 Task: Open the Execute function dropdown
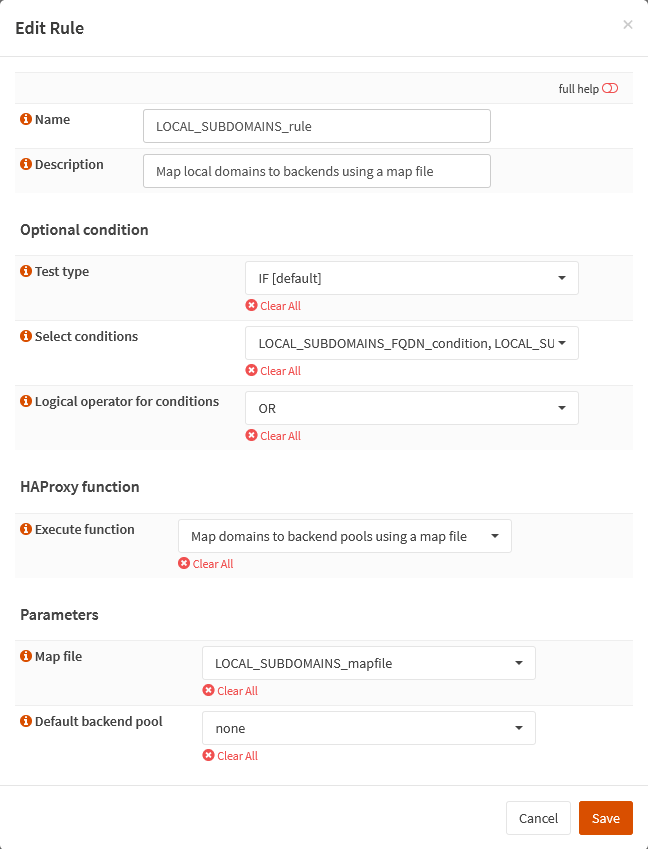344,536
